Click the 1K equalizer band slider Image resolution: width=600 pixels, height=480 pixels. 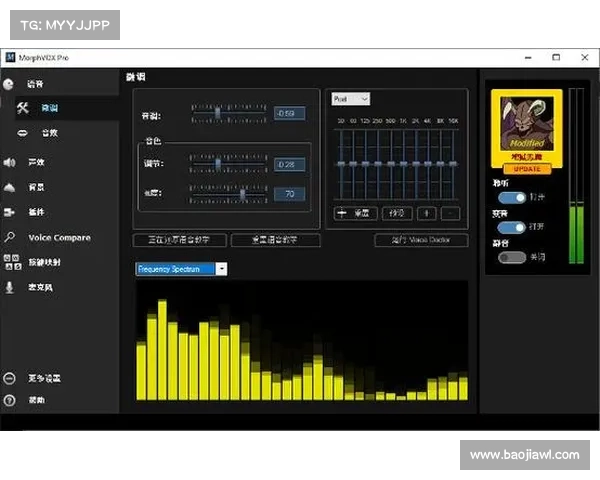(x=403, y=164)
